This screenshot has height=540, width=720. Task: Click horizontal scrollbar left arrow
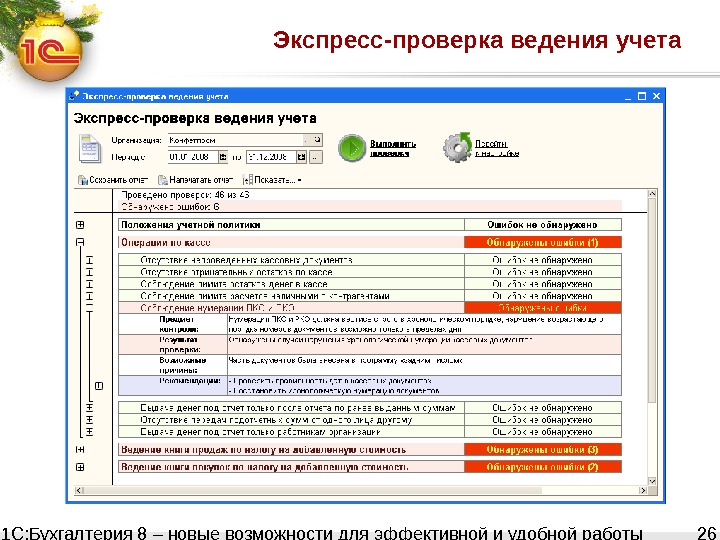tap(79, 490)
